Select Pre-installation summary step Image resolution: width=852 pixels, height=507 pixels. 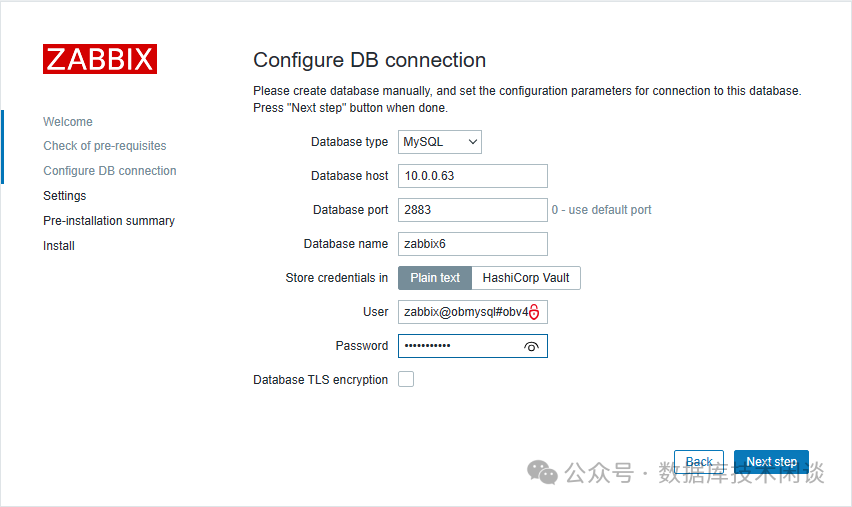pos(109,221)
